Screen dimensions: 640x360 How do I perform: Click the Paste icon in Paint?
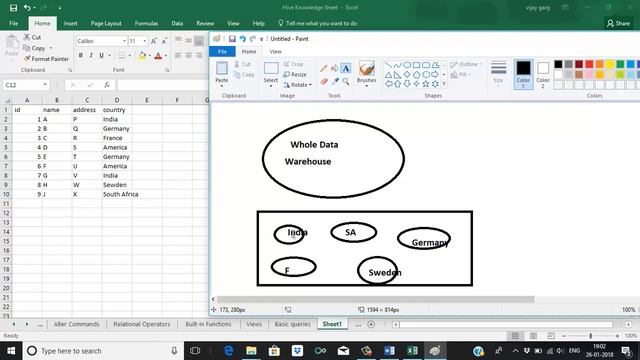pyautogui.click(x=222, y=68)
